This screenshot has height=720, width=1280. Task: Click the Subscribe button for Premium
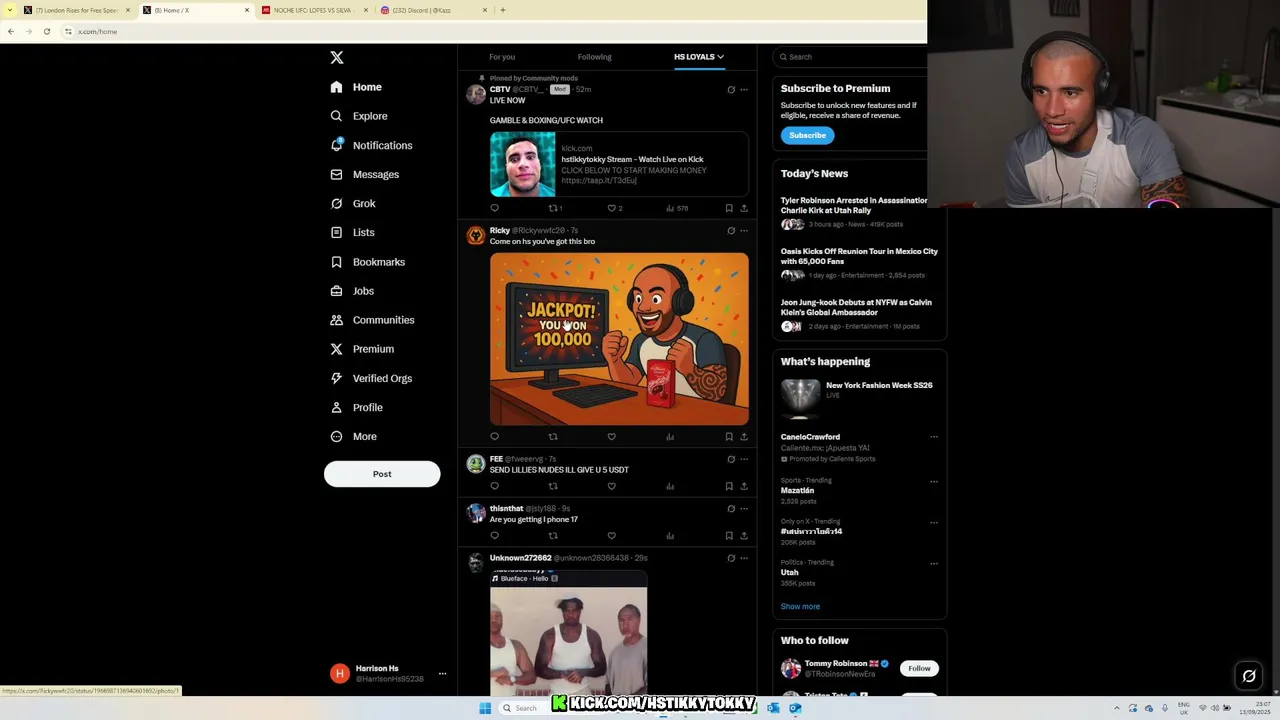[807, 135]
